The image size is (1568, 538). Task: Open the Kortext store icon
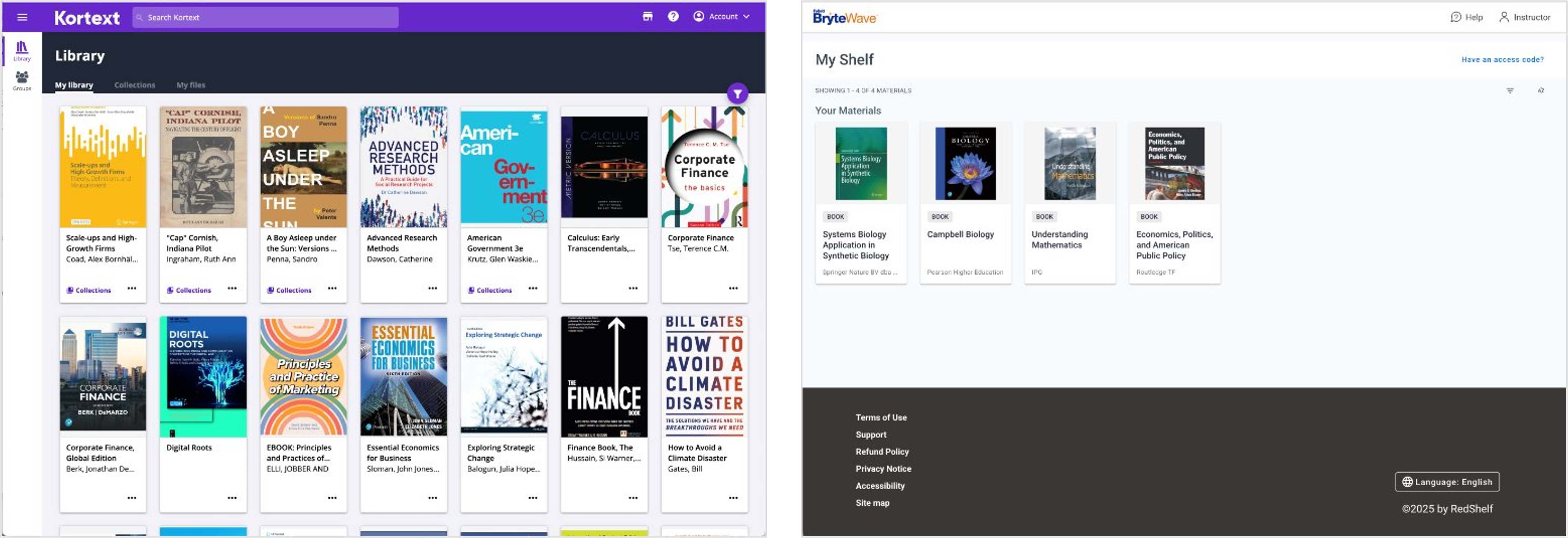[x=648, y=16]
